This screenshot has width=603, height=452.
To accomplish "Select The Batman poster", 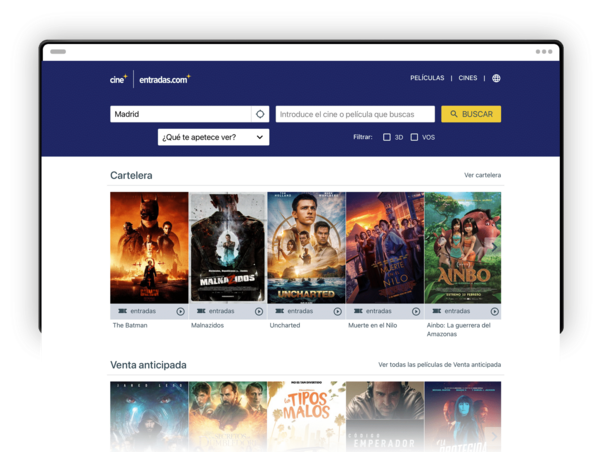I will click(x=149, y=248).
